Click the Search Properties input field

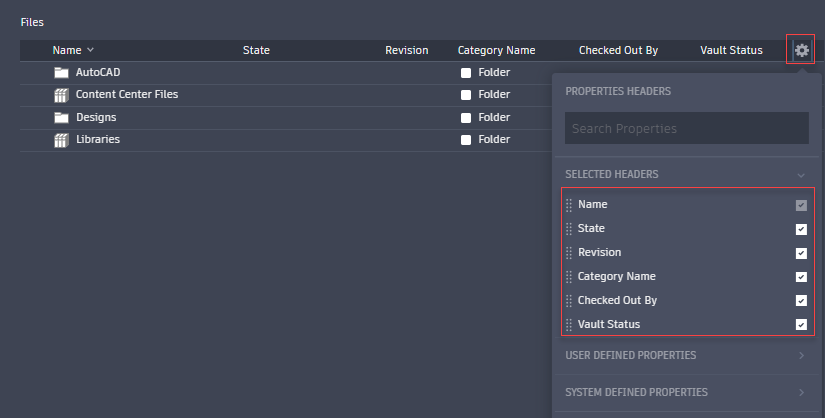tap(686, 128)
